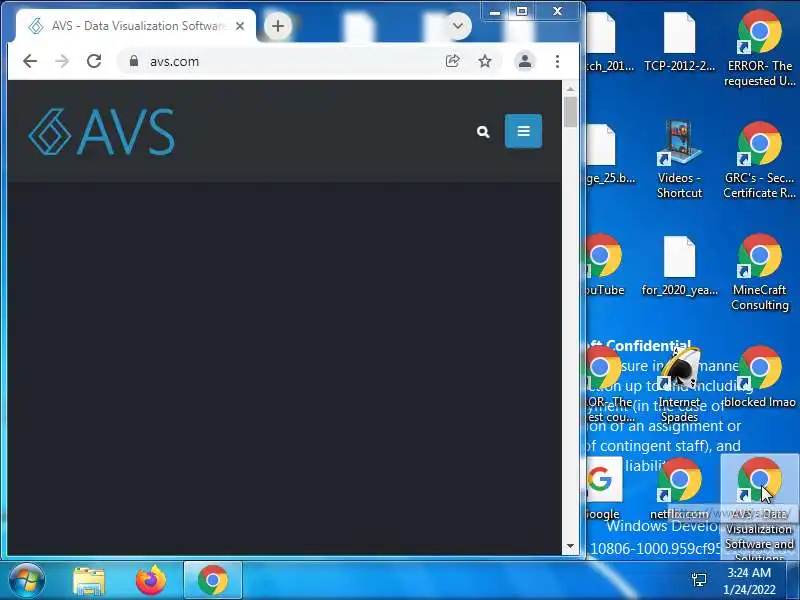
Task: Select the blocked lmao desktop shortcut
Action: [x=759, y=378]
